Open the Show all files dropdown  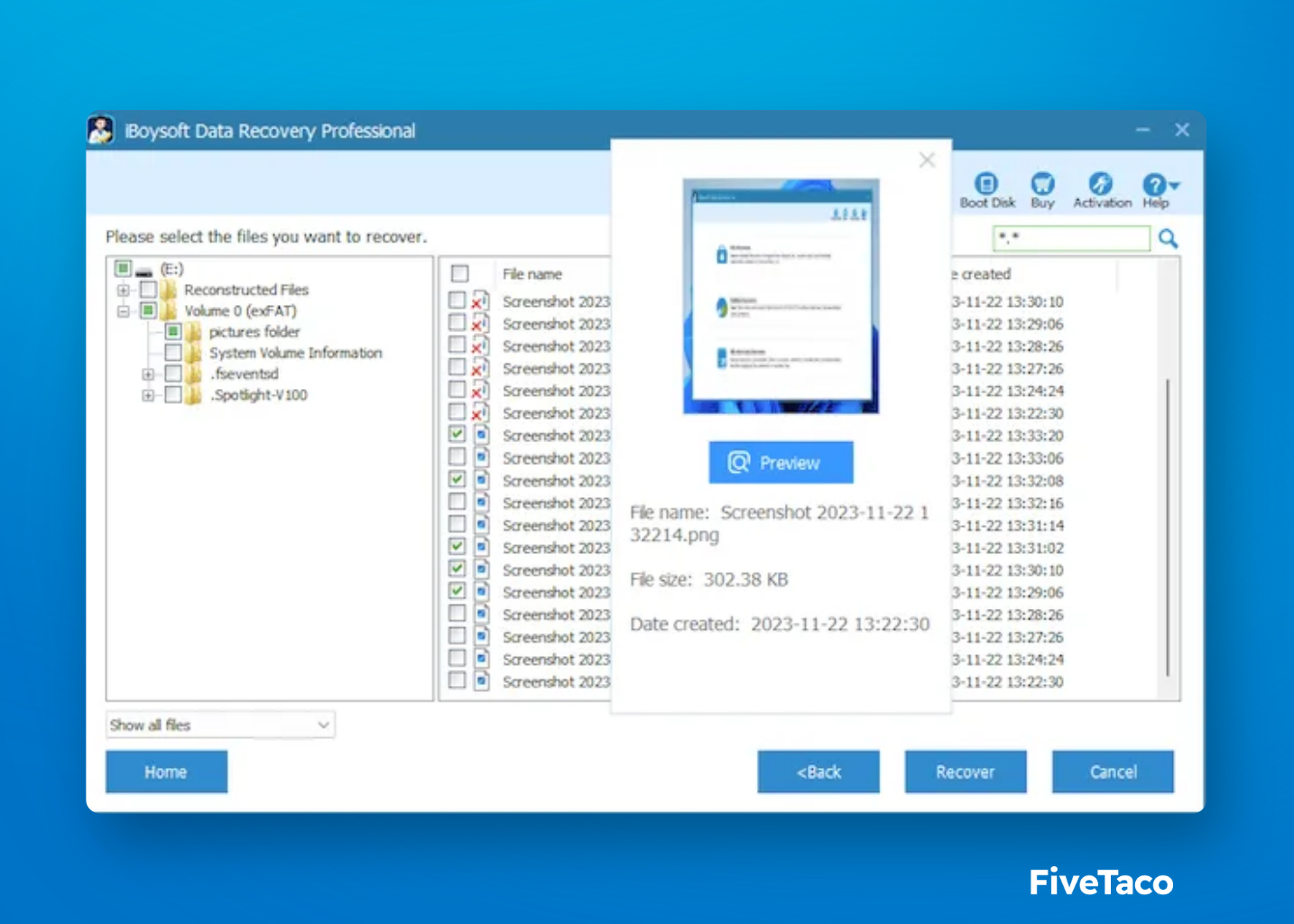[x=220, y=725]
